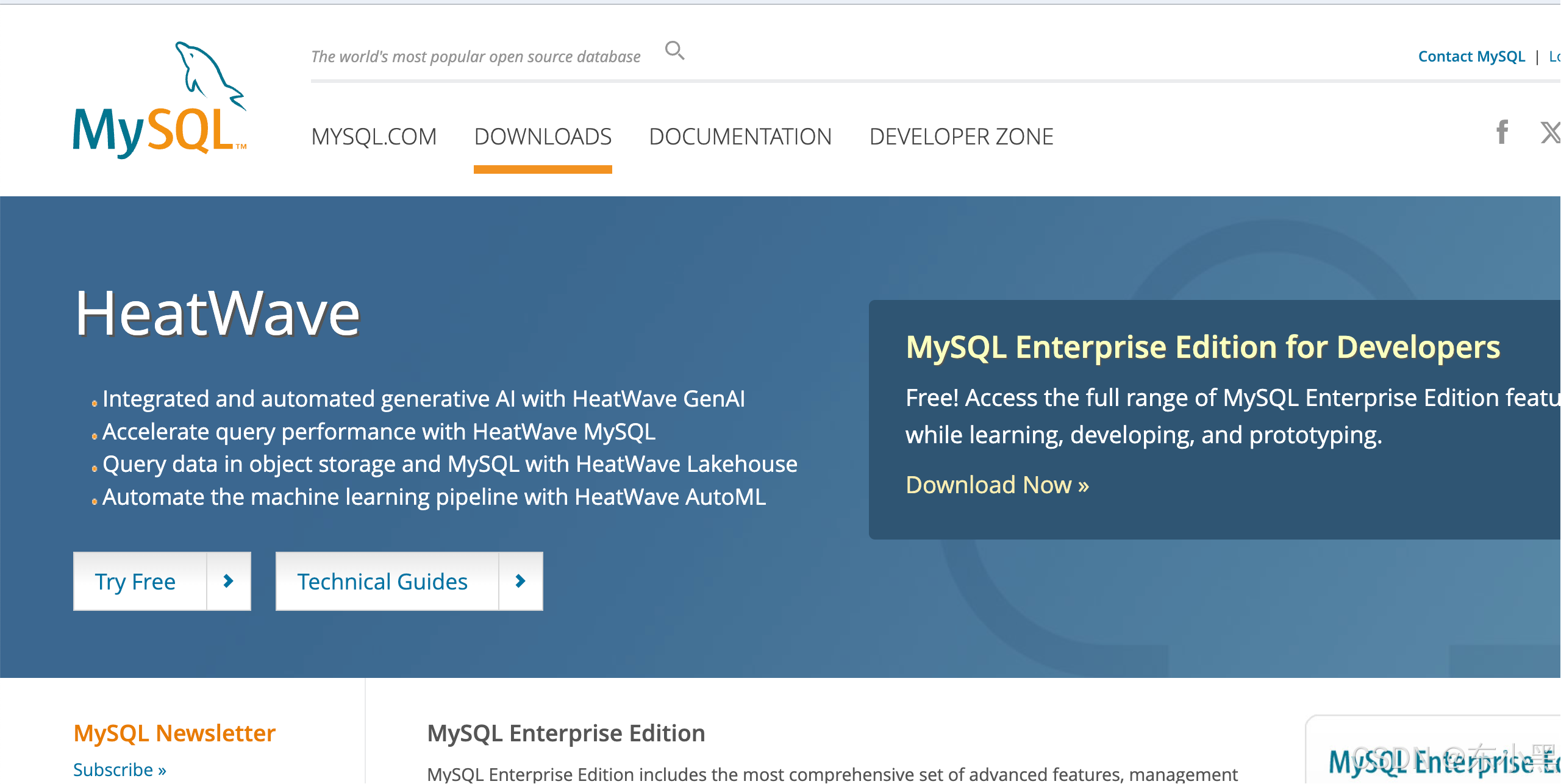
Task: Click the 'Free! Access the full range' description
Action: (x=1233, y=398)
